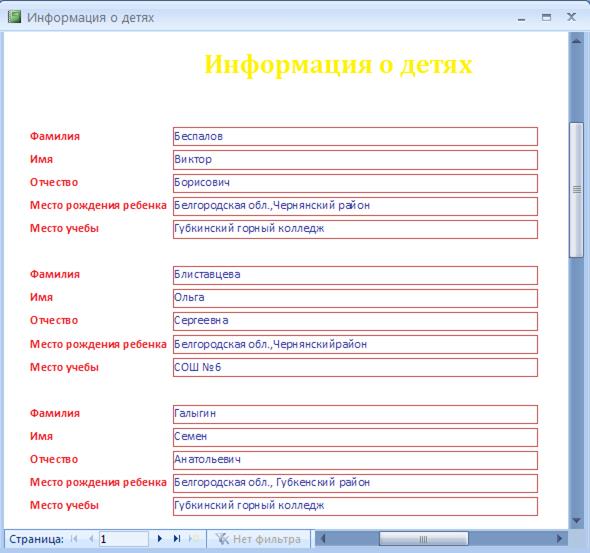Image resolution: width=590 pixels, height=553 pixels.
Task: Maximize the Информация о детях window
Action: tap(546, 17)
